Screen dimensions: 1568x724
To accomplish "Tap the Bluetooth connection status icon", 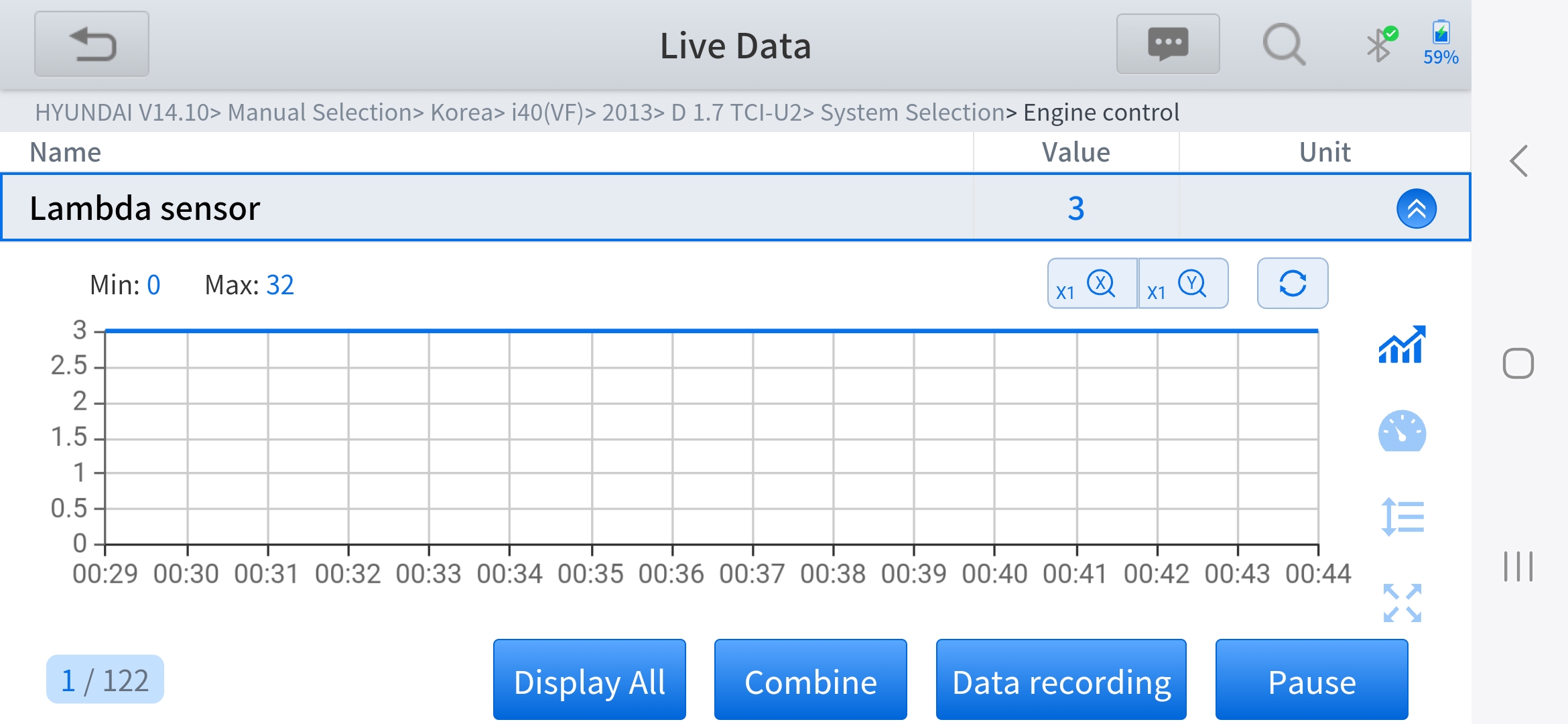I will pyautogui.click(x=1380, y=44).
